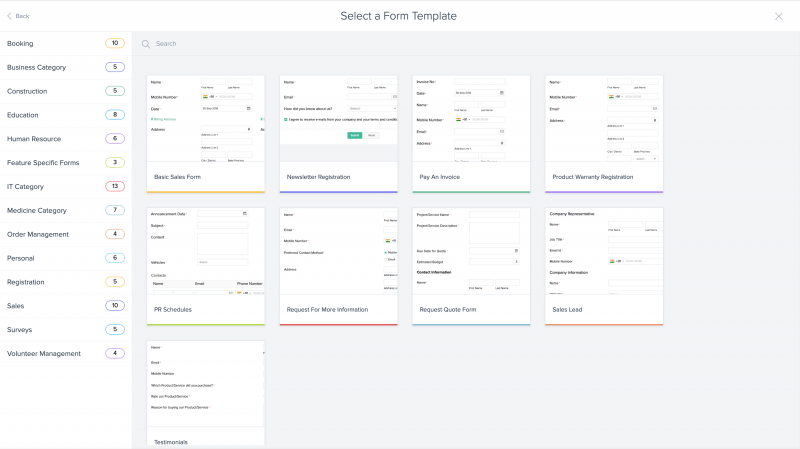Type in the Search templates field
The width and height of the screenshot is (800, 449).
(x=400, y=44)
